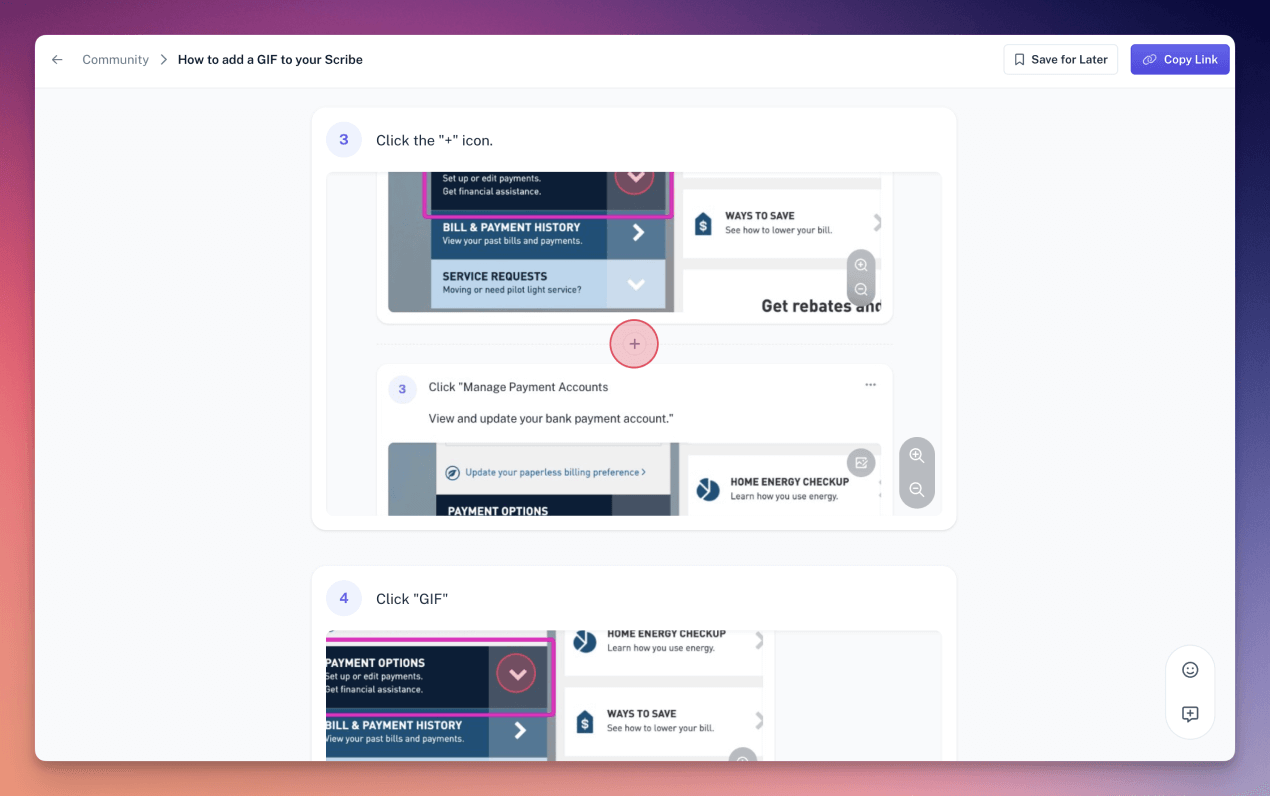Zoom in on the step 3 screenshot
Image resolution: width=1270 pixels, height=796 pixels.
pyautogui.click(x=861, y=264)
